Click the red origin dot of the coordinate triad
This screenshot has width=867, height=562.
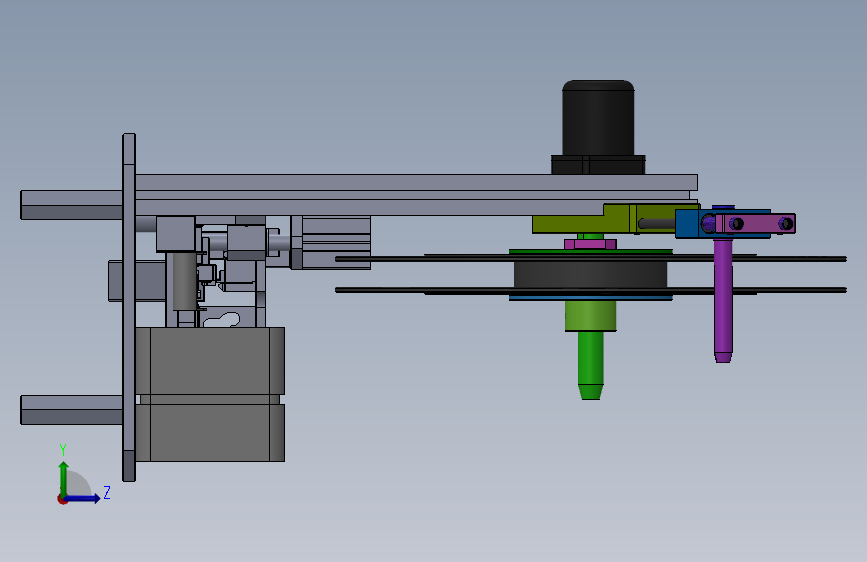click(x=62, y=499)
